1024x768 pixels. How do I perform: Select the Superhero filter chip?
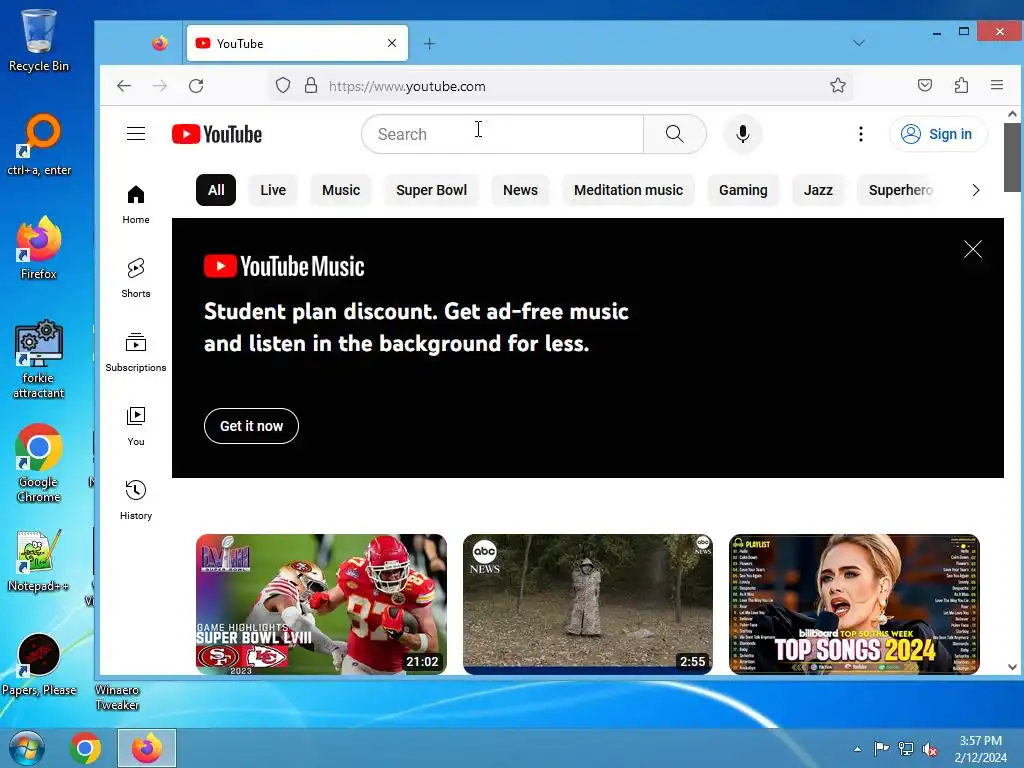click(x=901, y=190)
